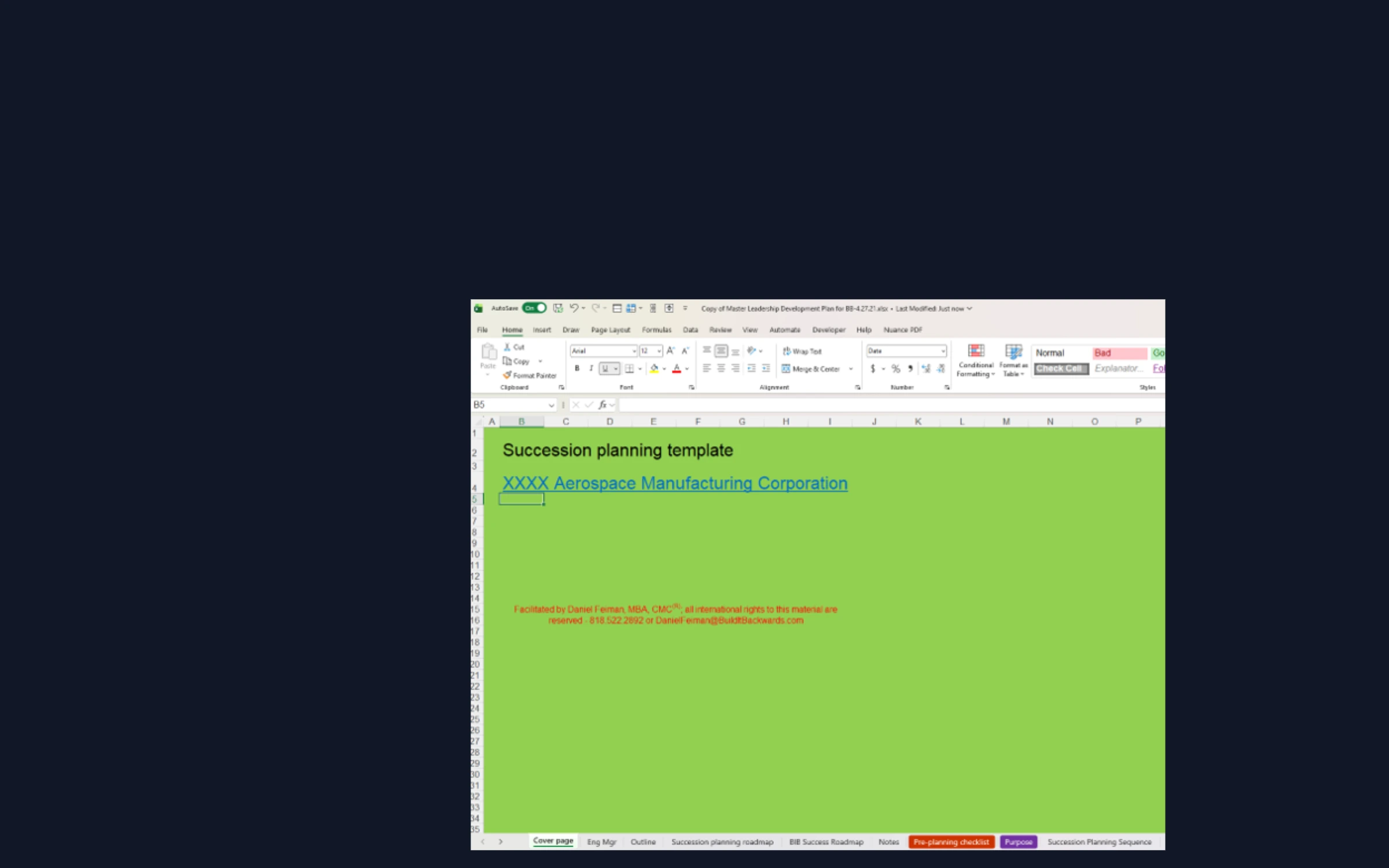Click the Align Right icon
Image resolution: width=1389 pixels, height=868 pixels.
tap(736, 368)
